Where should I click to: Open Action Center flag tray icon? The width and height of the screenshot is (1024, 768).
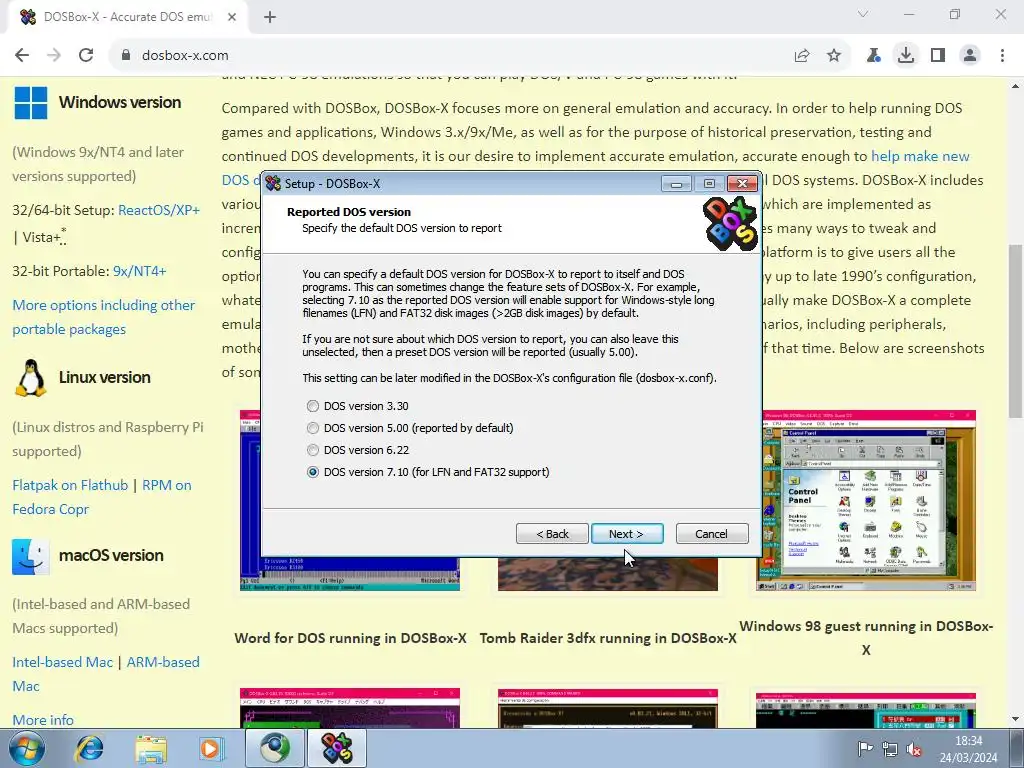coord(865,749)
